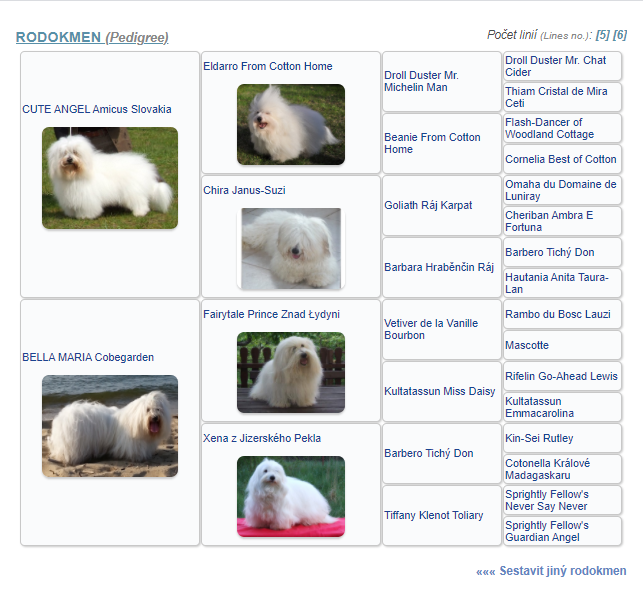Open Beanie From Cotton Home entry
The height and width of the screenshot is (597, 643).
[x=432, y=143]
